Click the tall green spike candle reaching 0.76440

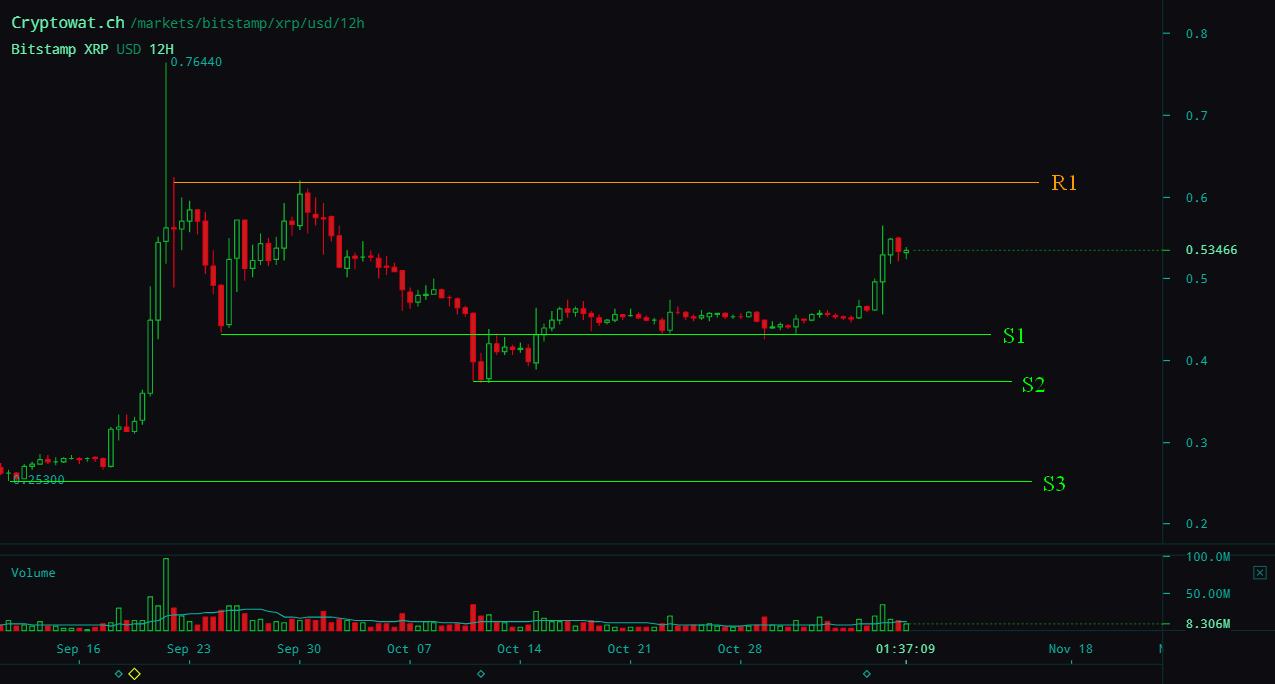click(166, 150)
